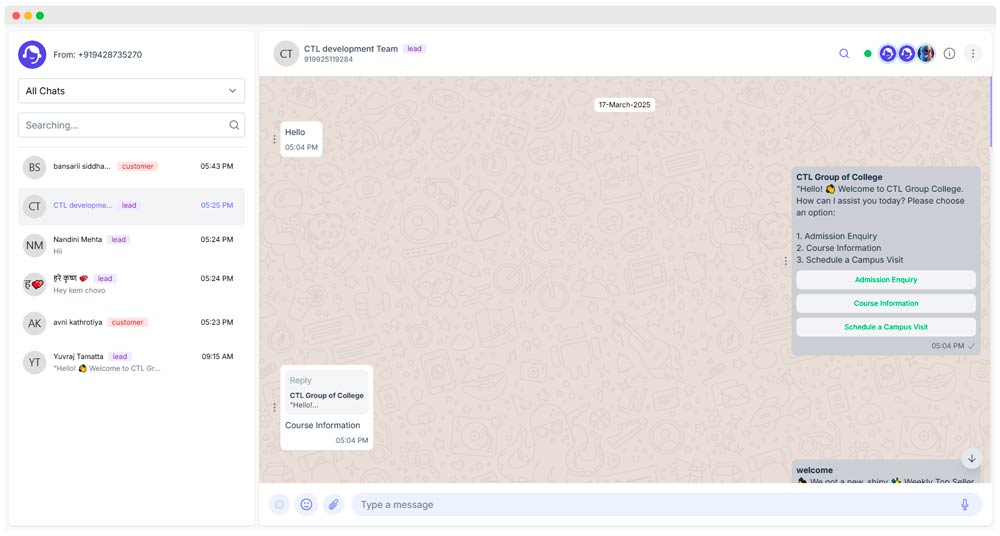The width and height of the screenshot is (1000, 536).
Task: Click the search icon in chat header
Action: 844,54
